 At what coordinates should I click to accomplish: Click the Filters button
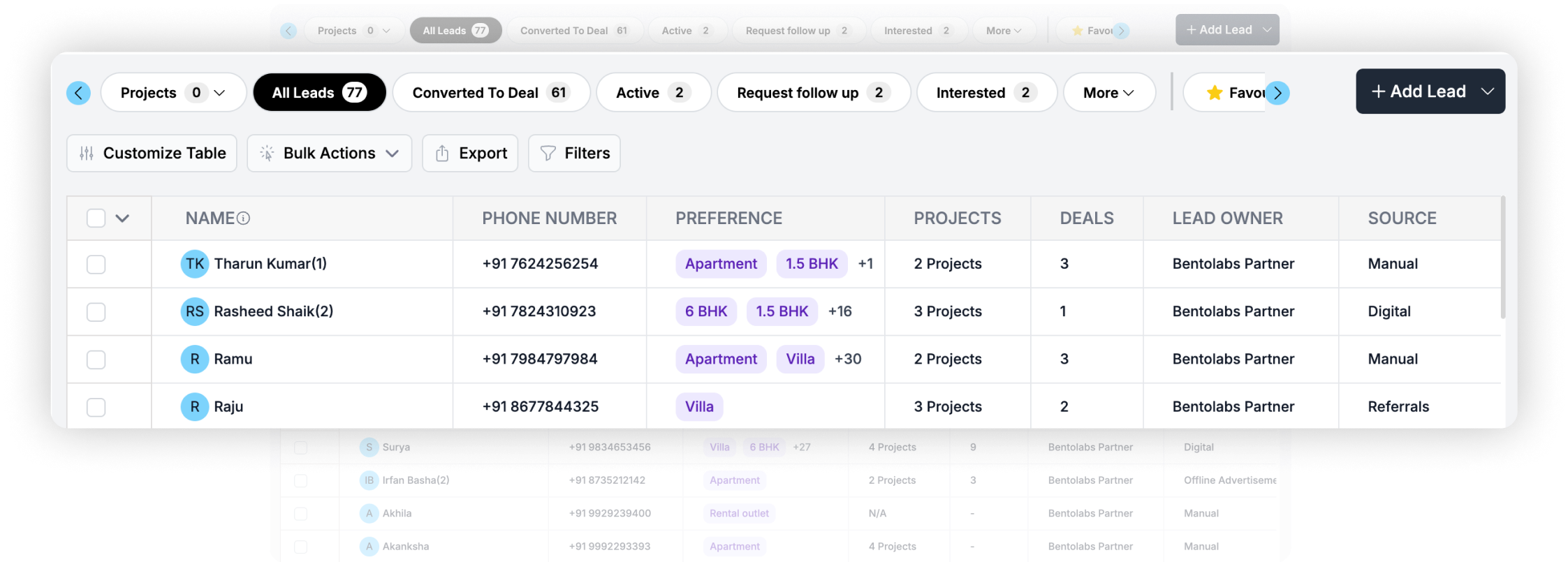click(574, 153)
